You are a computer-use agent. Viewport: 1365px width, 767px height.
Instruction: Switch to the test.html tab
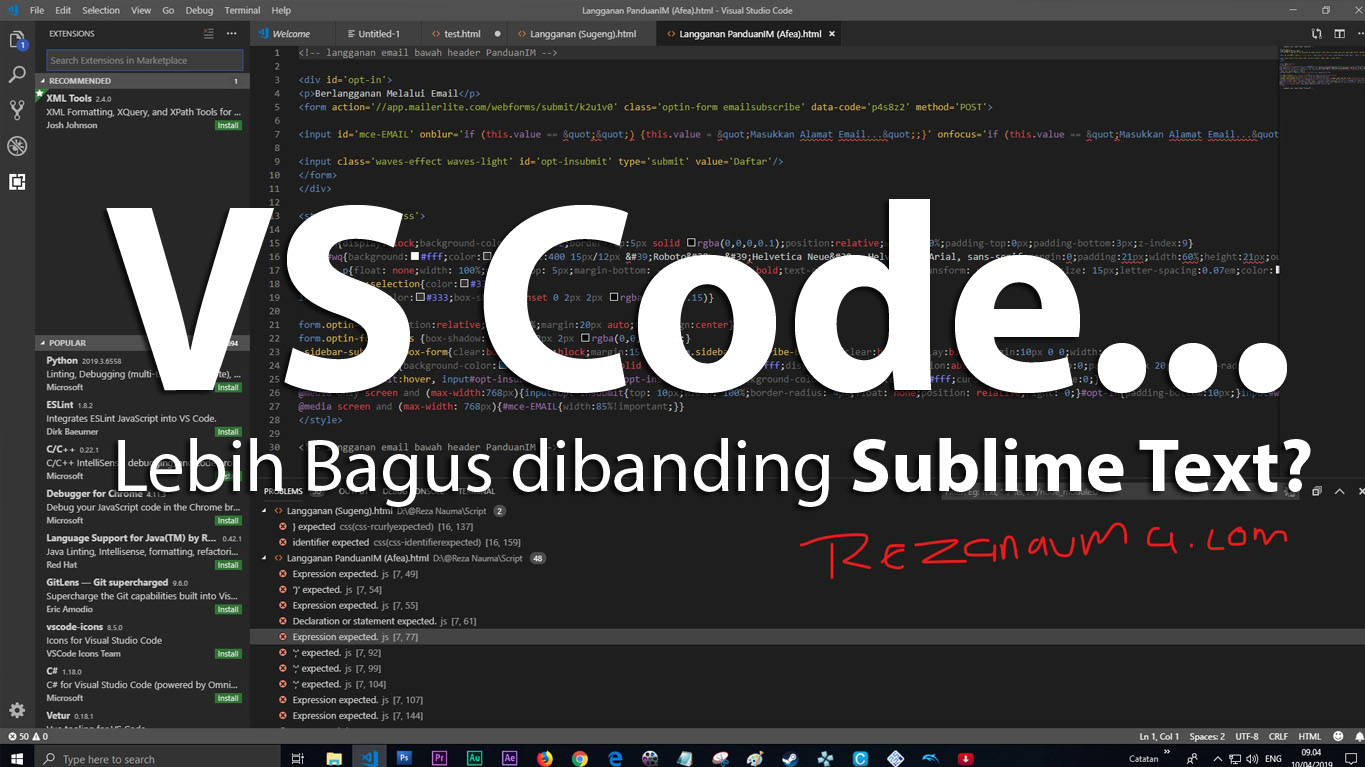[463, 33]
